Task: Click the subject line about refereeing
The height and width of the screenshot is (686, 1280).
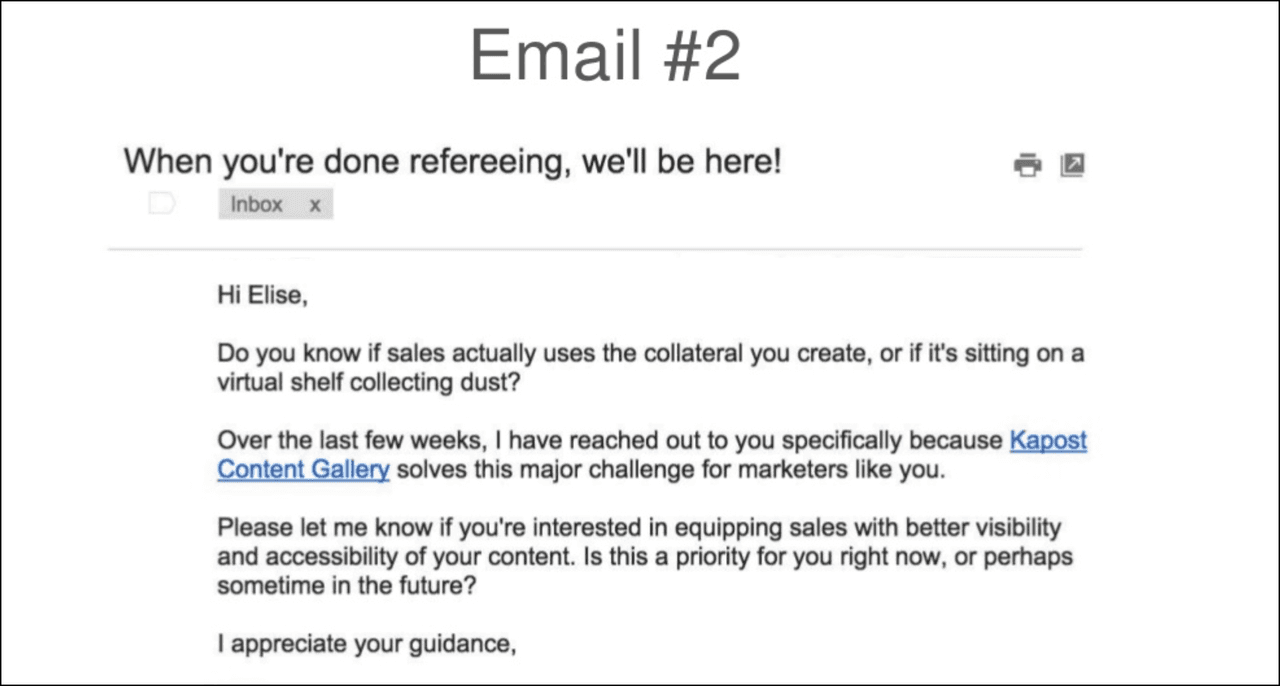Action: coord(452,162)
